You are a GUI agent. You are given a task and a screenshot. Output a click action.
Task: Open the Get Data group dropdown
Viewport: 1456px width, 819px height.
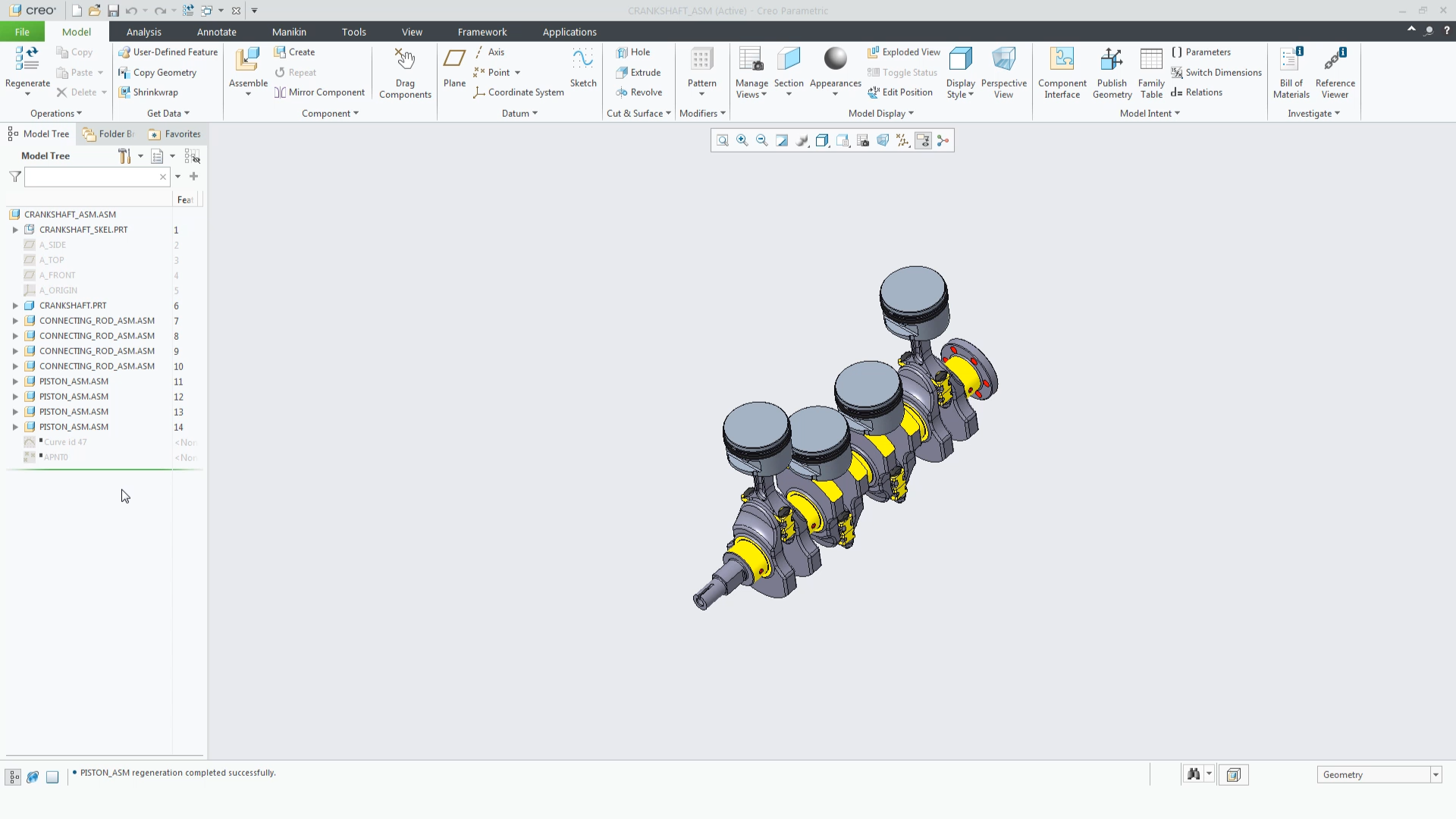click(x=168, y=114)
